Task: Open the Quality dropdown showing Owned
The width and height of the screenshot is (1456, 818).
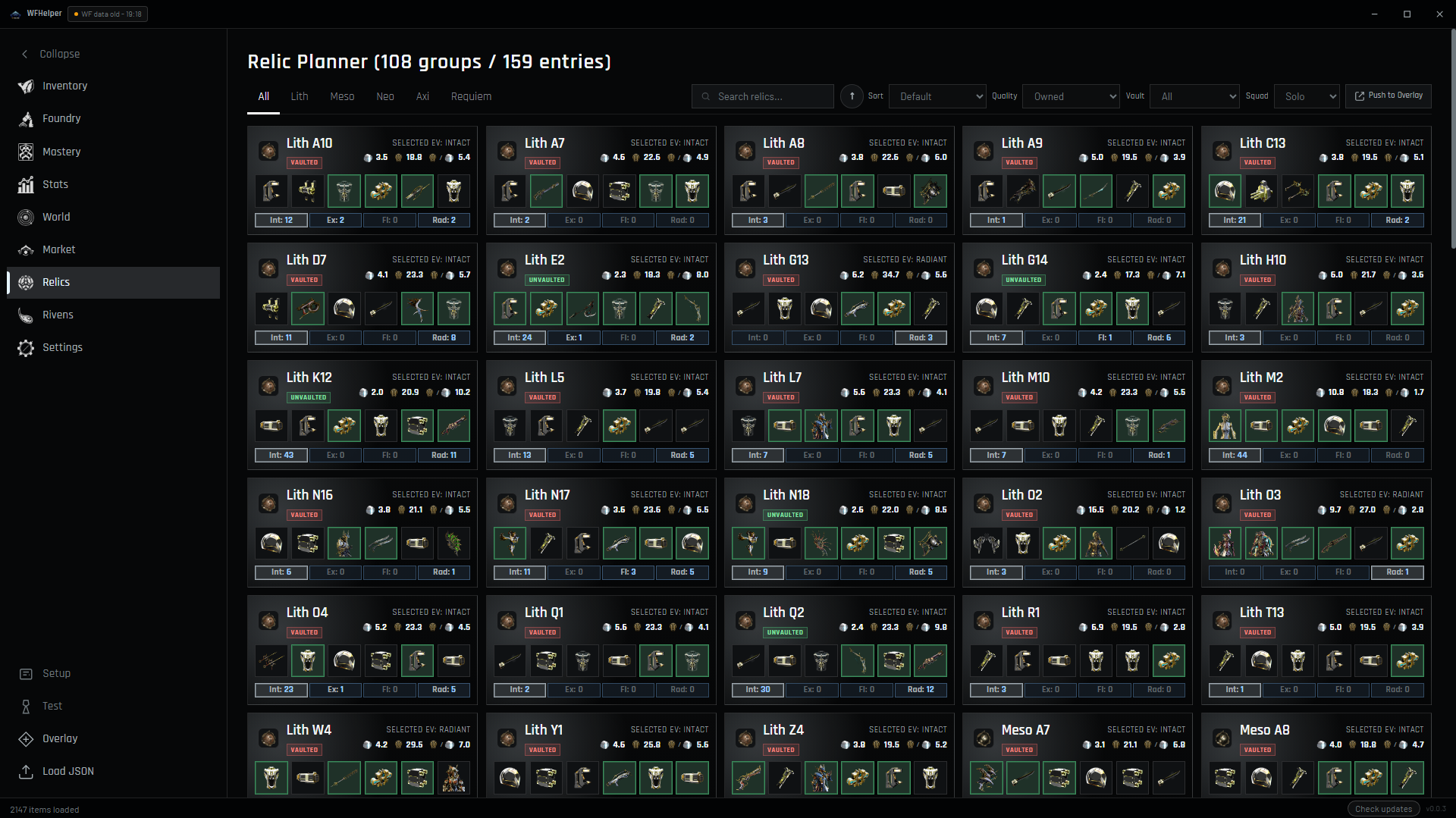Action: 1072,96
